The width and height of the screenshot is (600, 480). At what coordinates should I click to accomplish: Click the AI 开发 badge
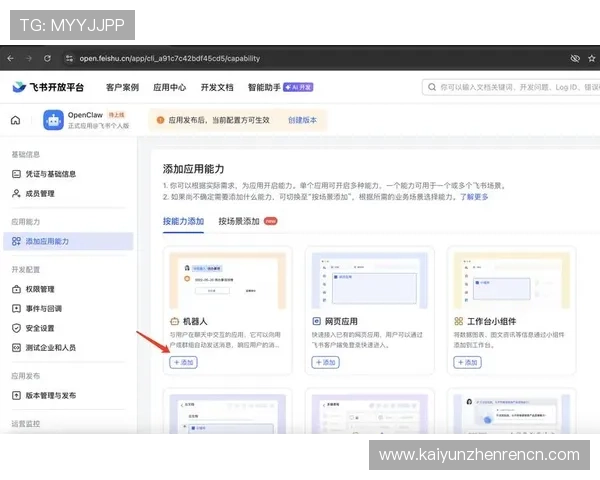298,87
